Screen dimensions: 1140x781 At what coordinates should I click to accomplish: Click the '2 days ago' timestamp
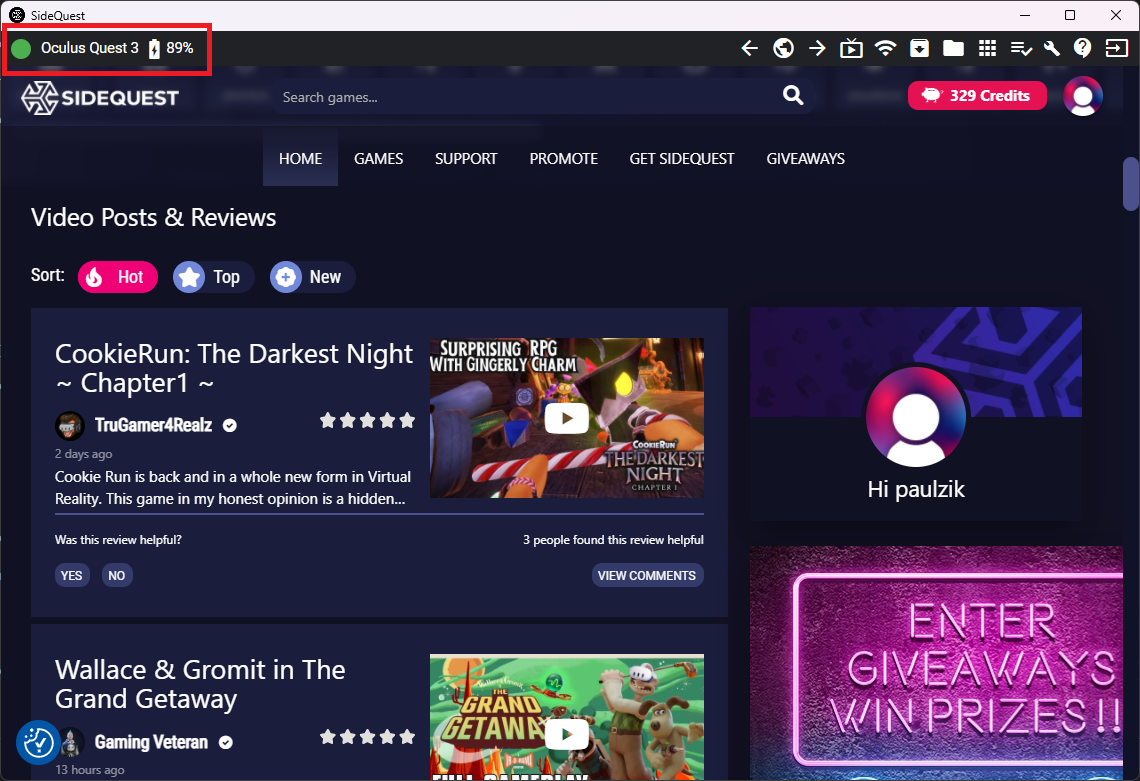tap(84, 454)
